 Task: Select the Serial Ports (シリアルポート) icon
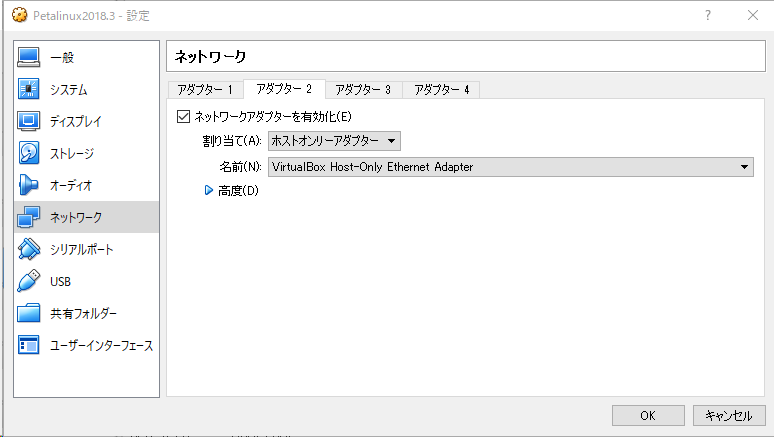(29, 250)
